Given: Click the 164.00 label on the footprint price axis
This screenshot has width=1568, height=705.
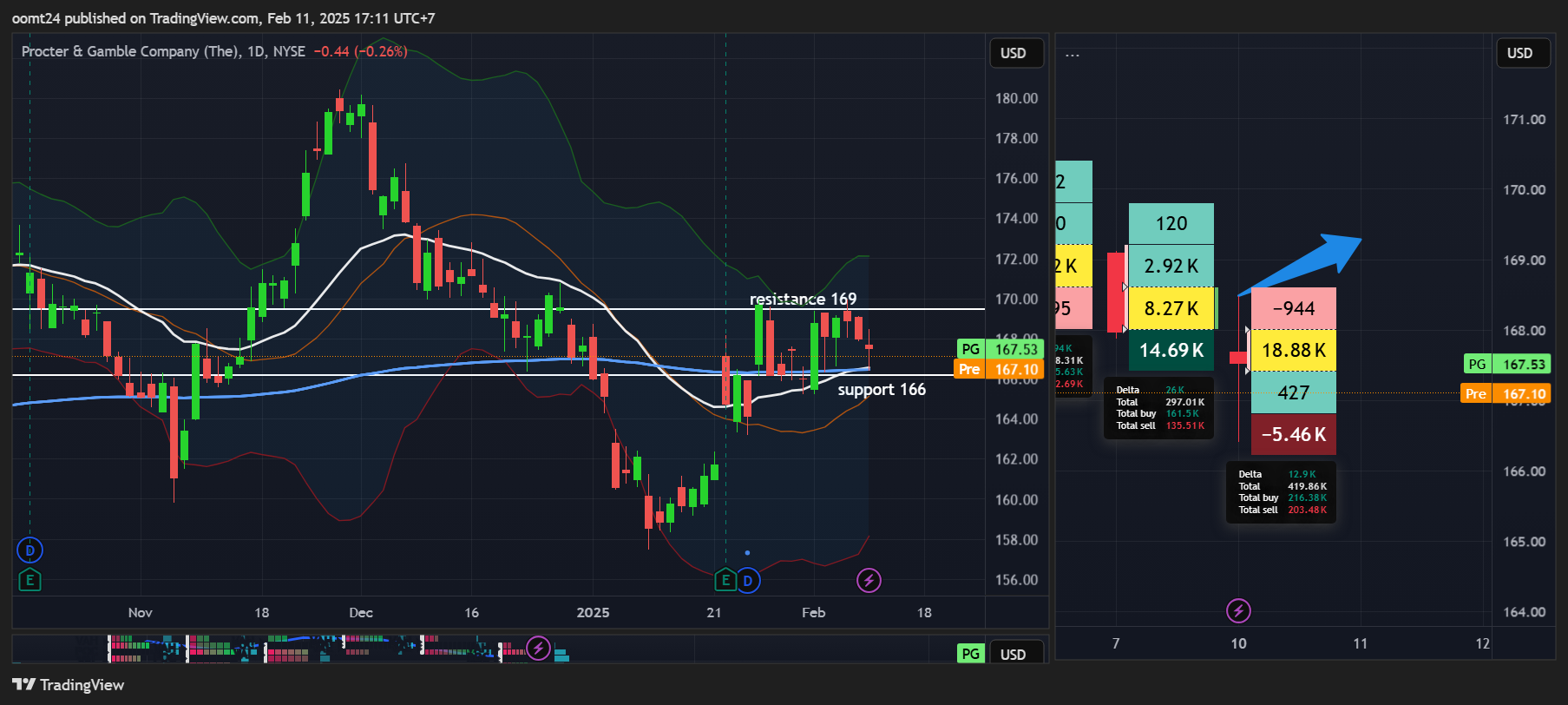Looking at the screenshot, I should tap(1524, 611).
